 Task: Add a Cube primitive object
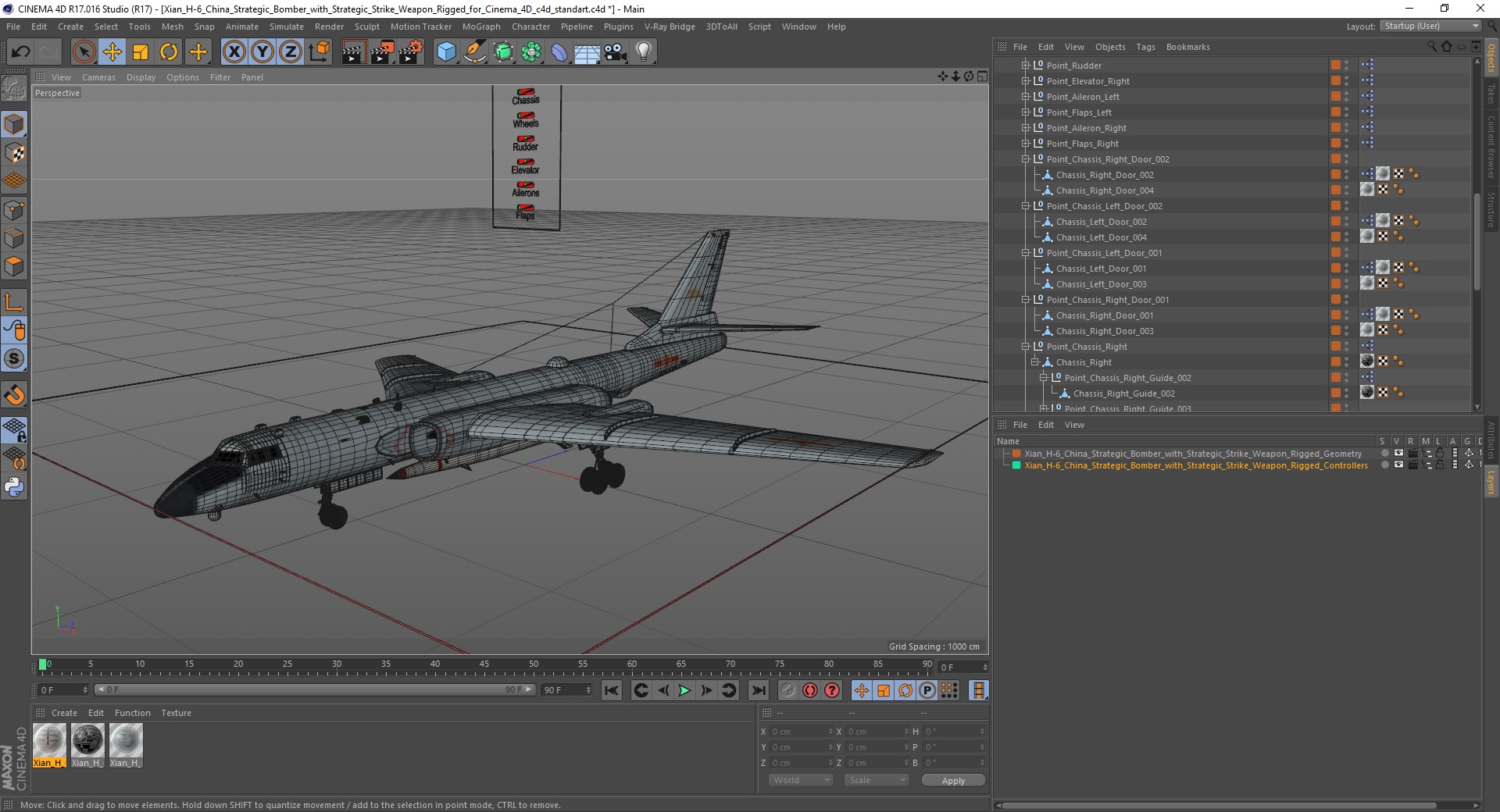[x=446, y=52]
